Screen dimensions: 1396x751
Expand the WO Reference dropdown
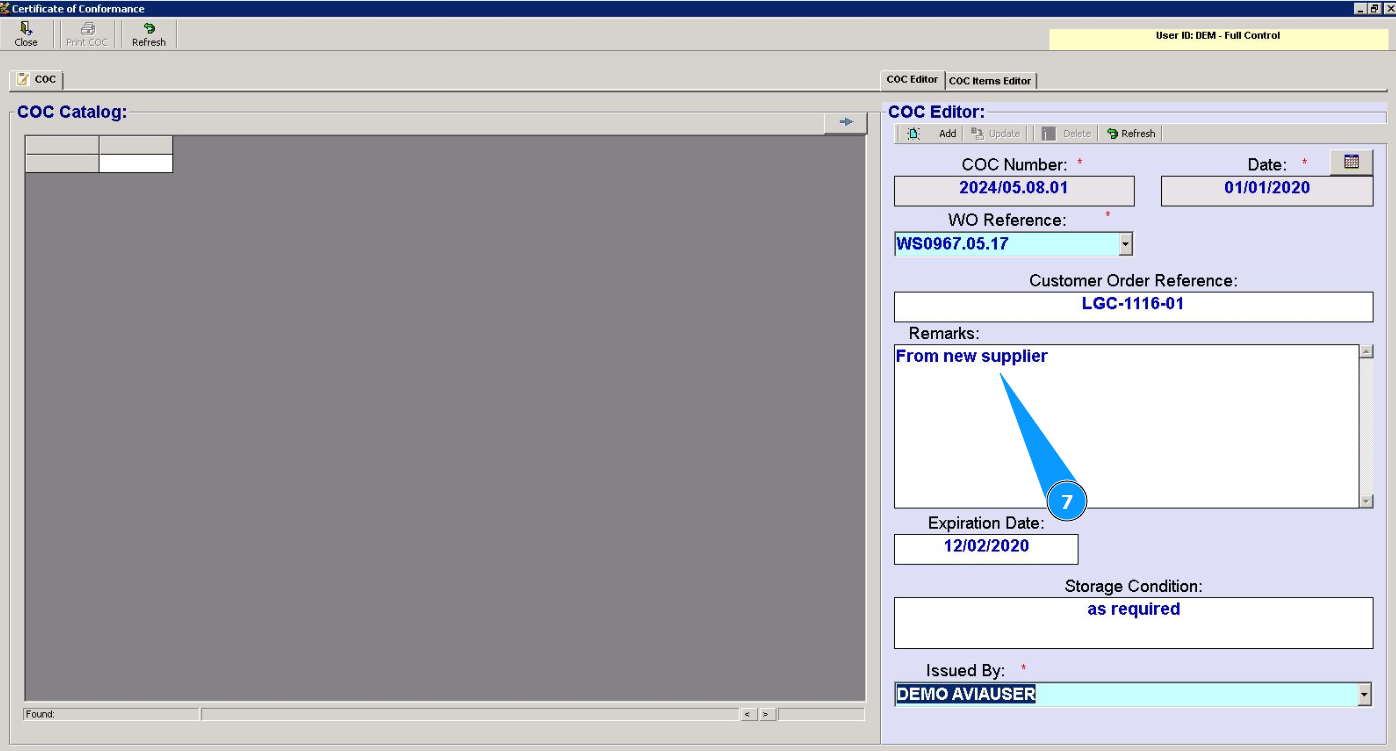[x=1126, y=243]
